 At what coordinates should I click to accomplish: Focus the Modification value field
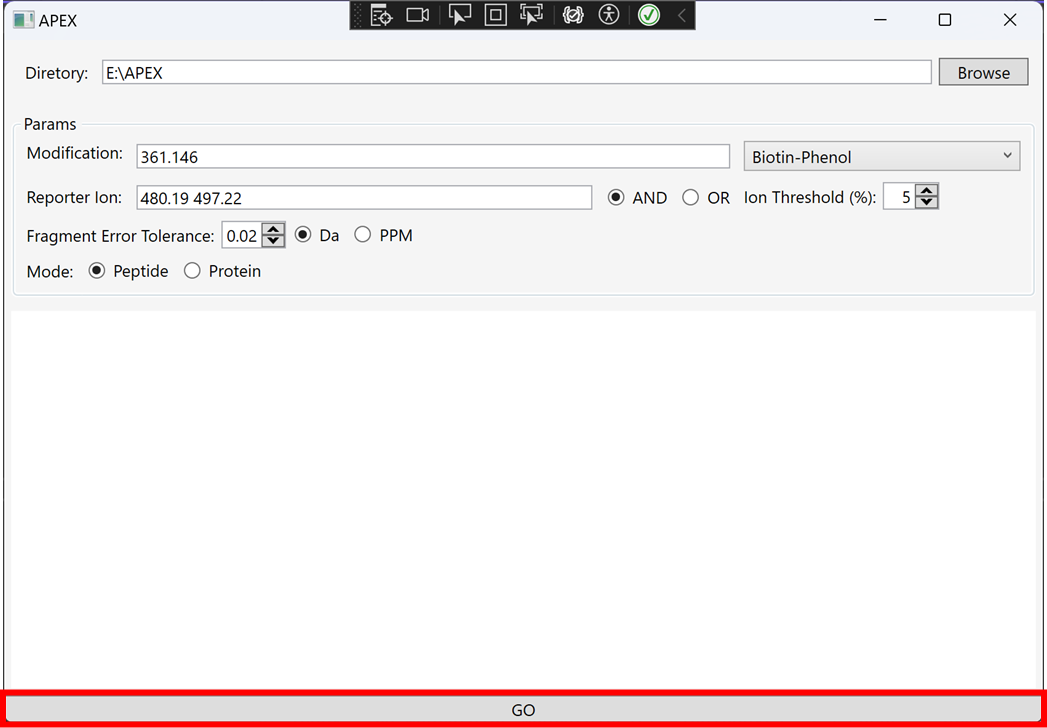[x=433, y=157]
